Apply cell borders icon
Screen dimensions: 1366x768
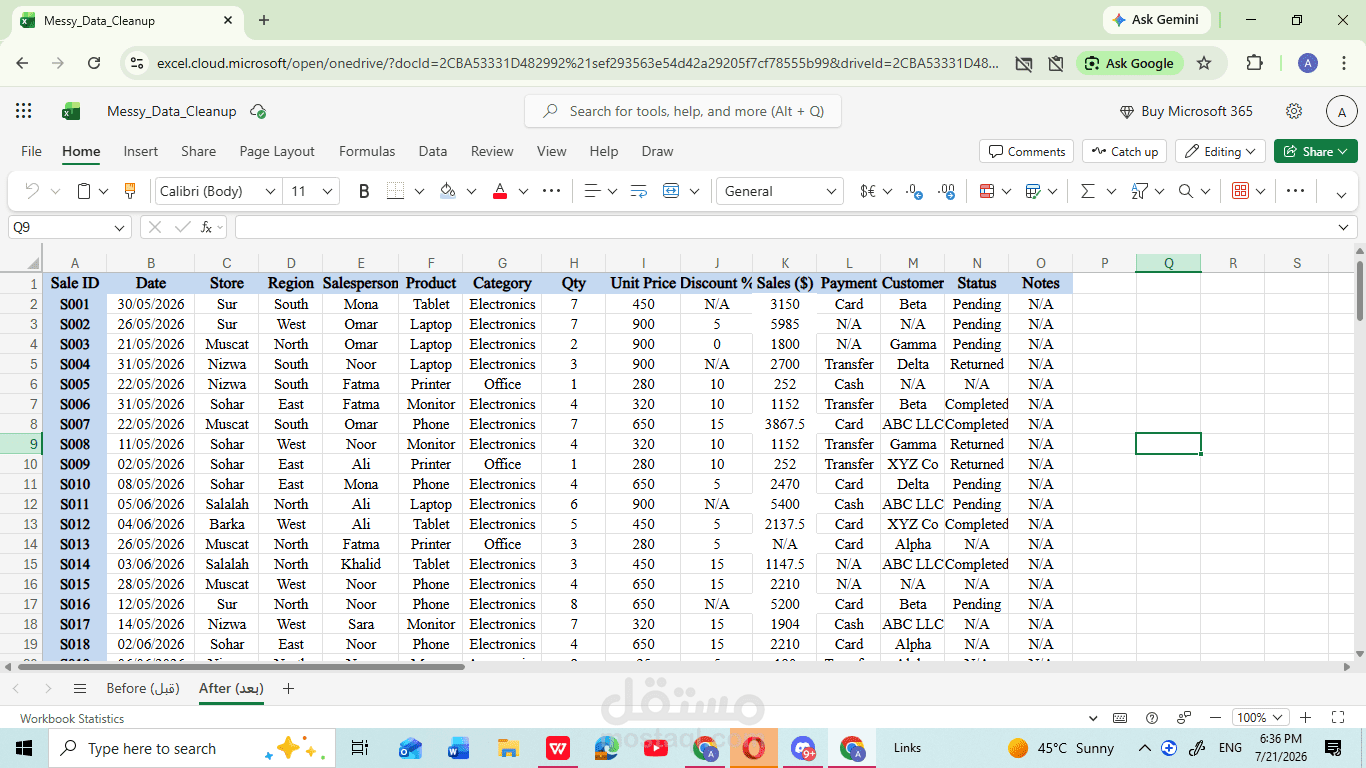coord(396,191)
